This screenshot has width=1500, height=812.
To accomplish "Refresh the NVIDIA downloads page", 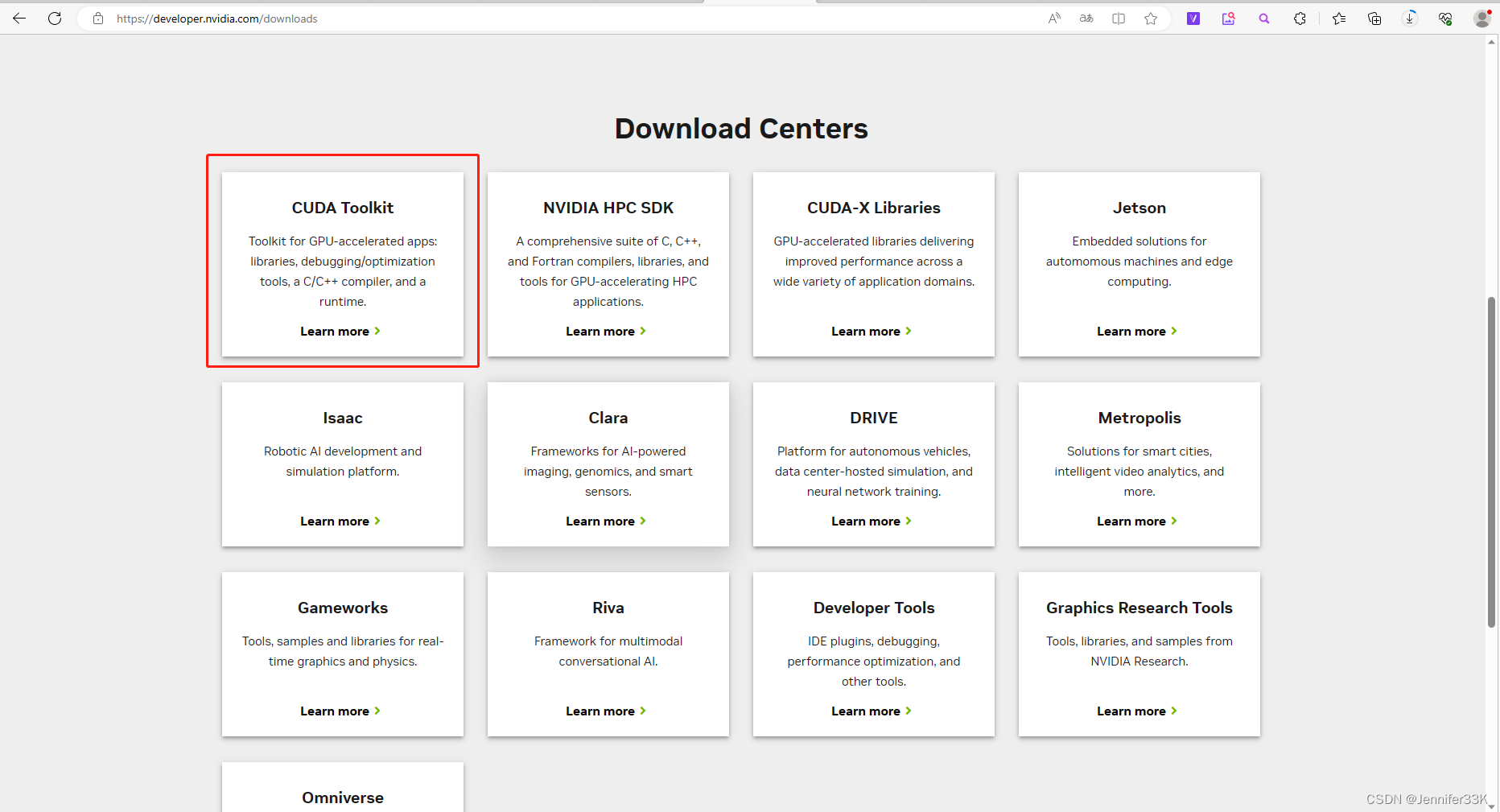I will click(55, 19).
